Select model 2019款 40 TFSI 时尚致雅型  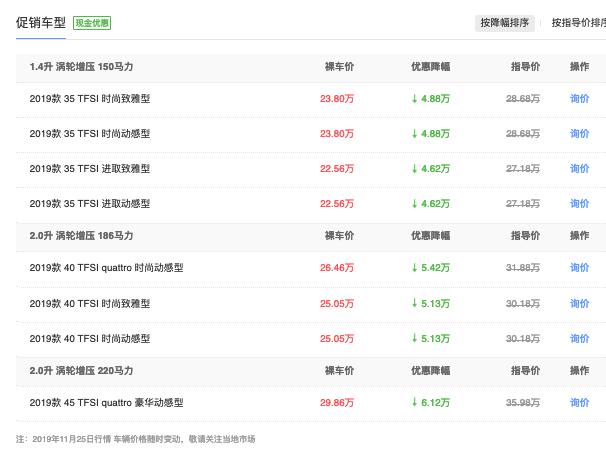coord(90,304)
